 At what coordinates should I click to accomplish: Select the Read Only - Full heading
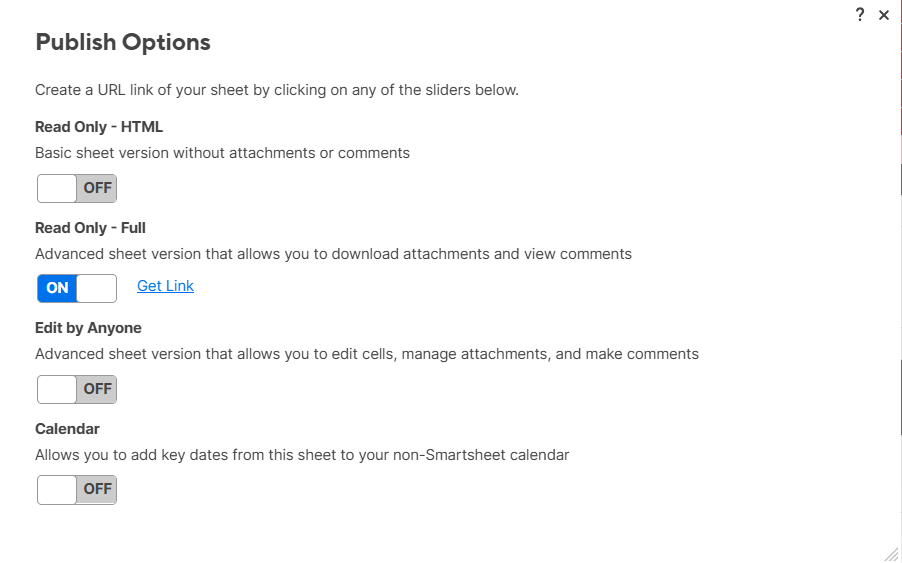point(90,227)
